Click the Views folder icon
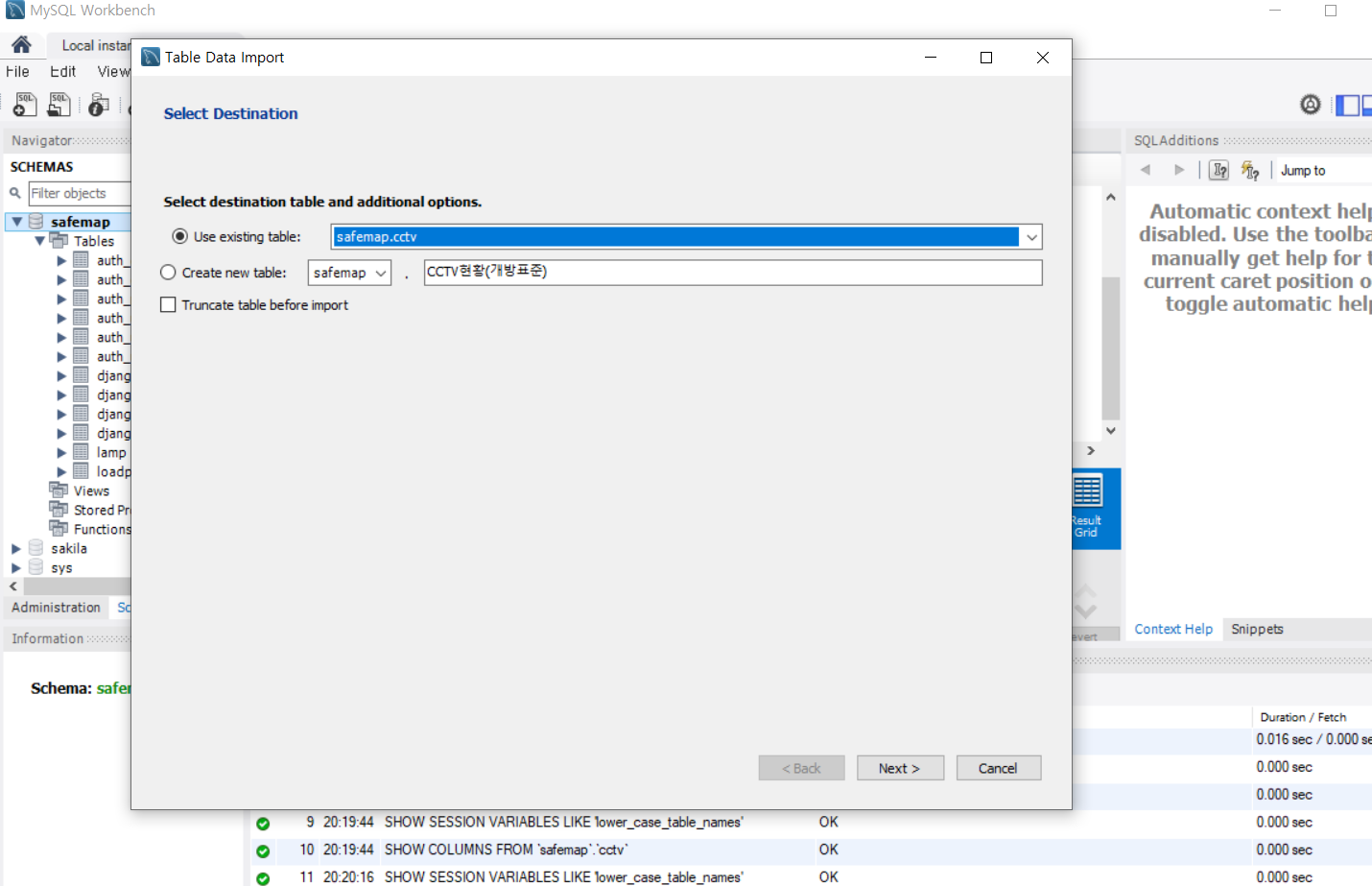The width and height of the screenshot is (1372, 886). coord(59,491)
